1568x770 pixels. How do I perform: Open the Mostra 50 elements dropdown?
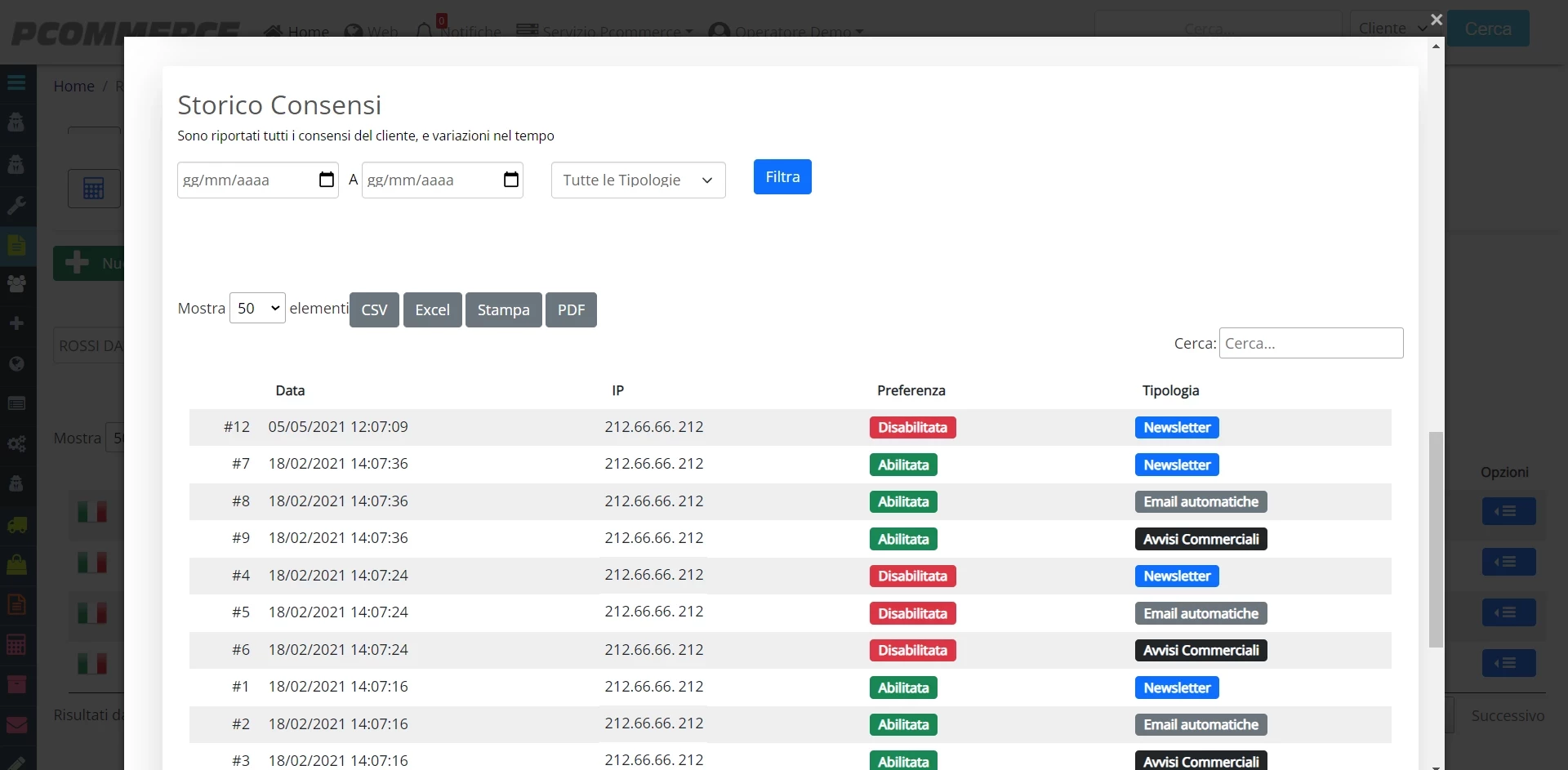(x=257, y=308)
